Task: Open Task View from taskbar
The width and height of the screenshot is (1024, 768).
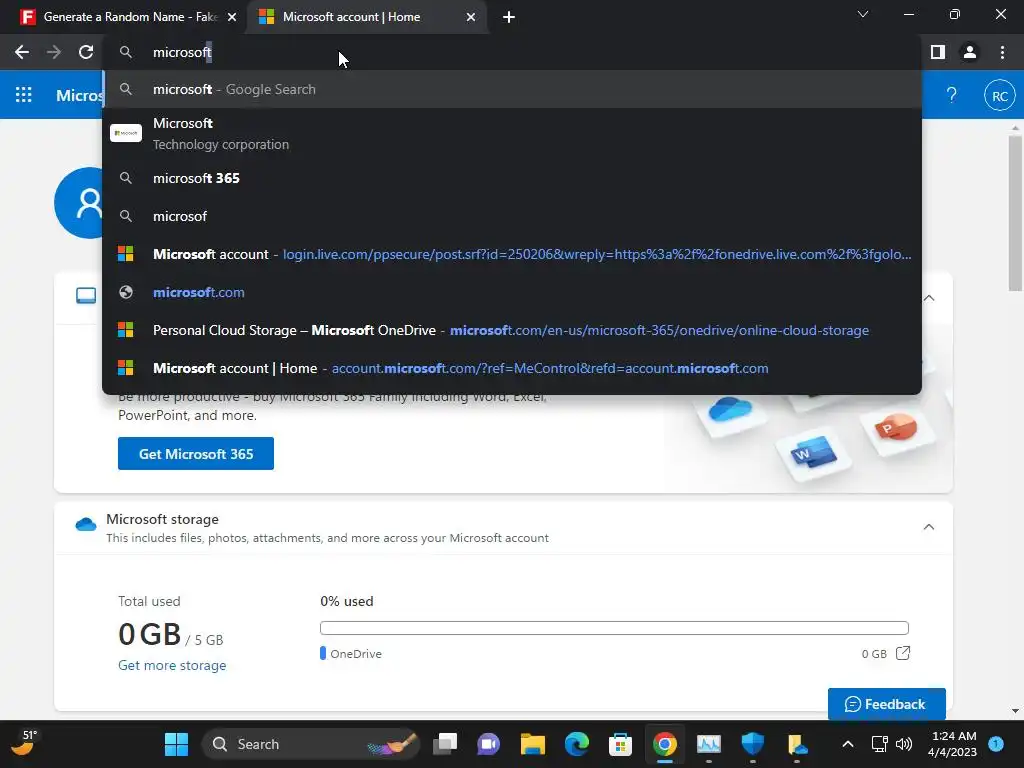Action: pos(445,744)
